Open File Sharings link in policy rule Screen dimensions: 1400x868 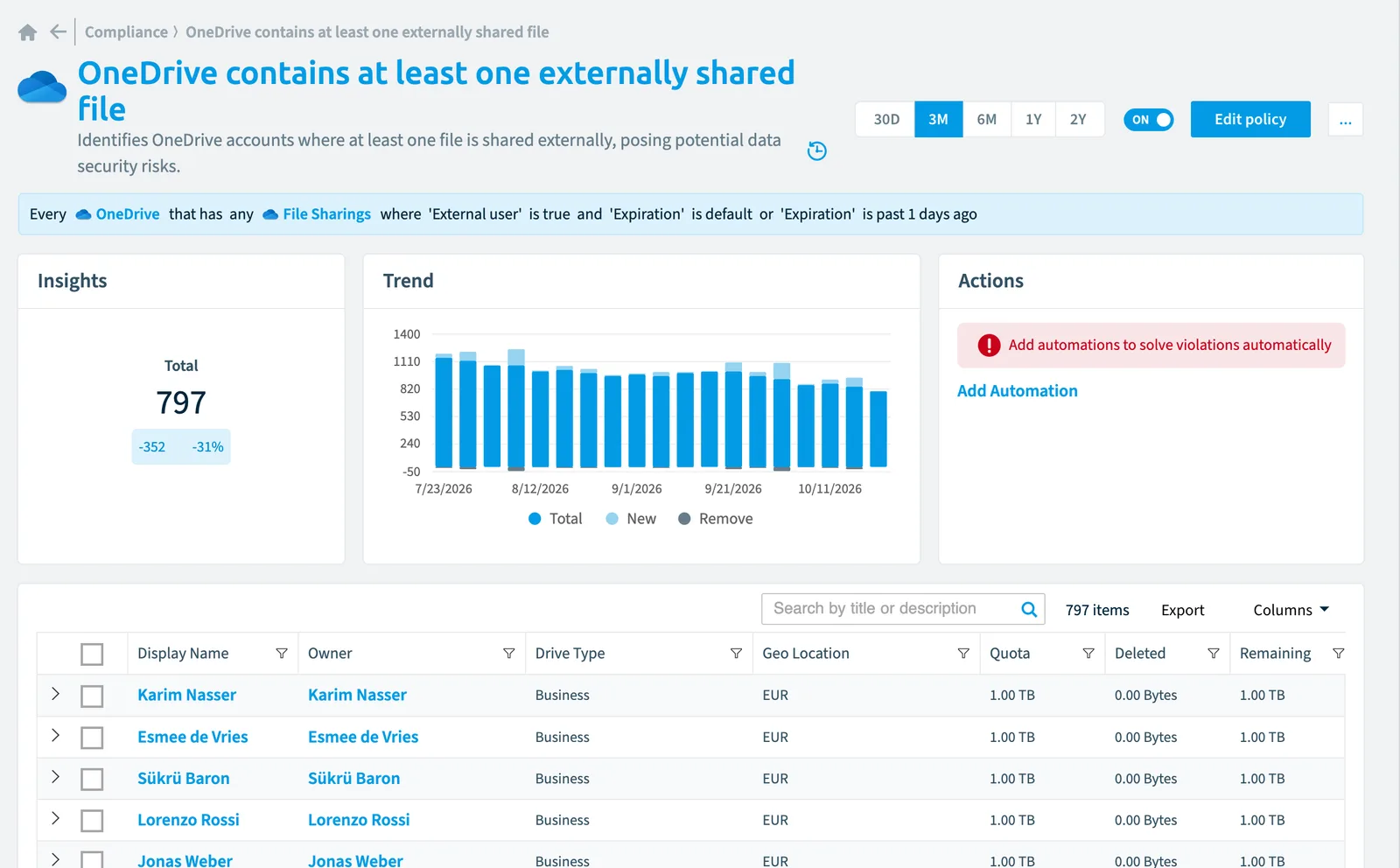[x=326, y=214]
